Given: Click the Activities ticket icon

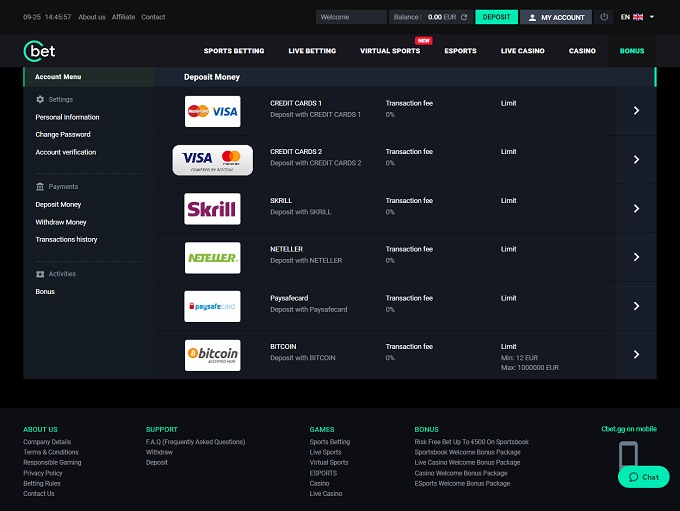Looking at the screenshot, I should [40, 274].
